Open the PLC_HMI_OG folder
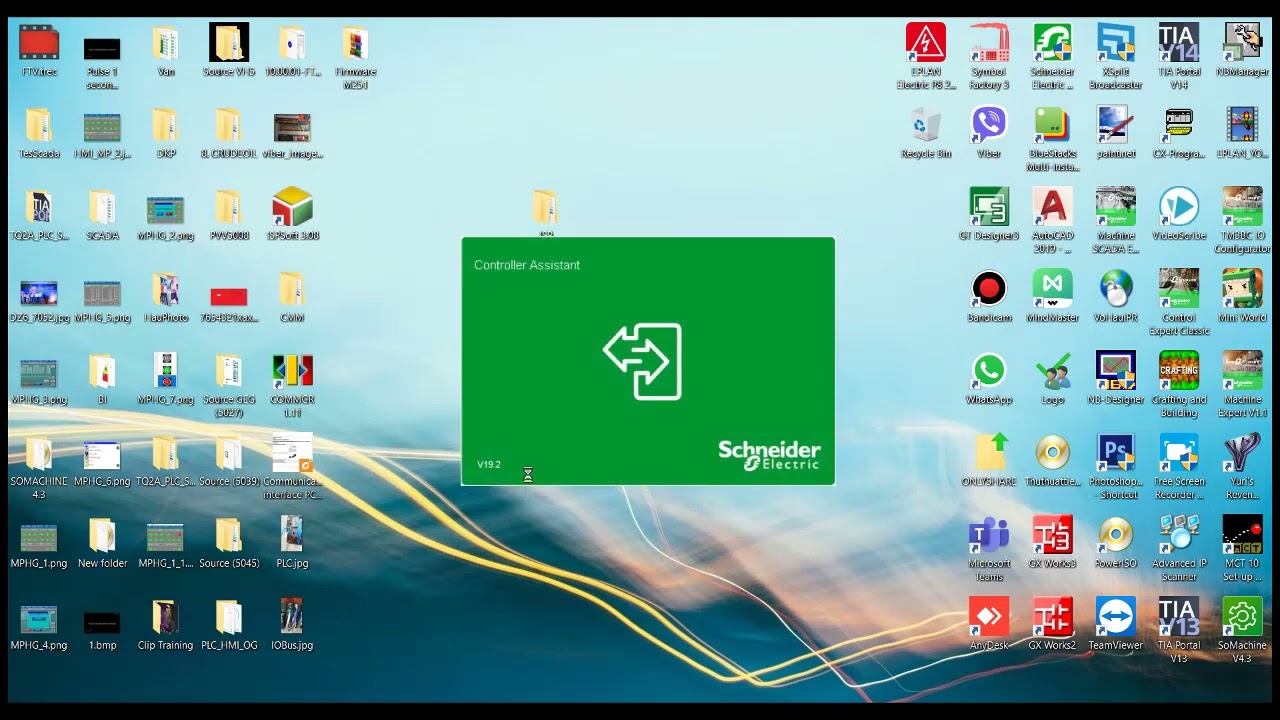This screenshot has height=720, width=1280. [228, 617]
